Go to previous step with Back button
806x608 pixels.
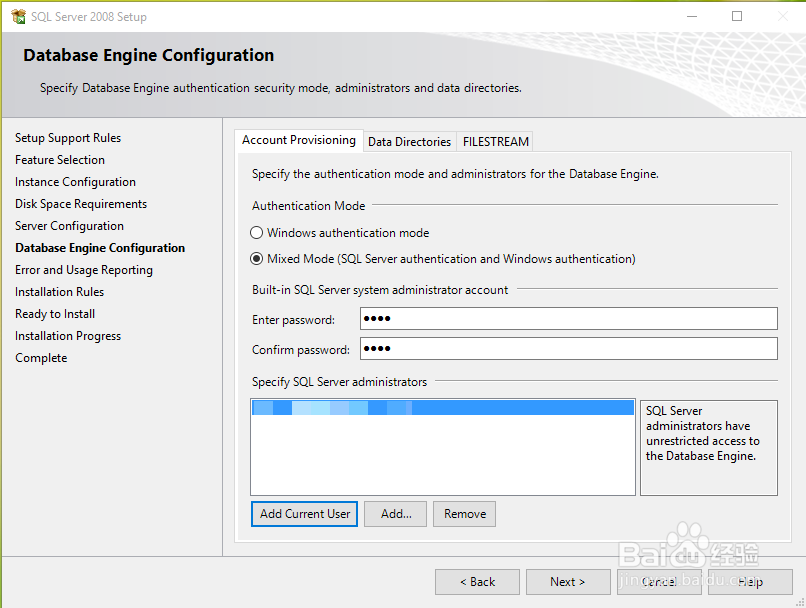pyautogui.click(x=477, y=582)
